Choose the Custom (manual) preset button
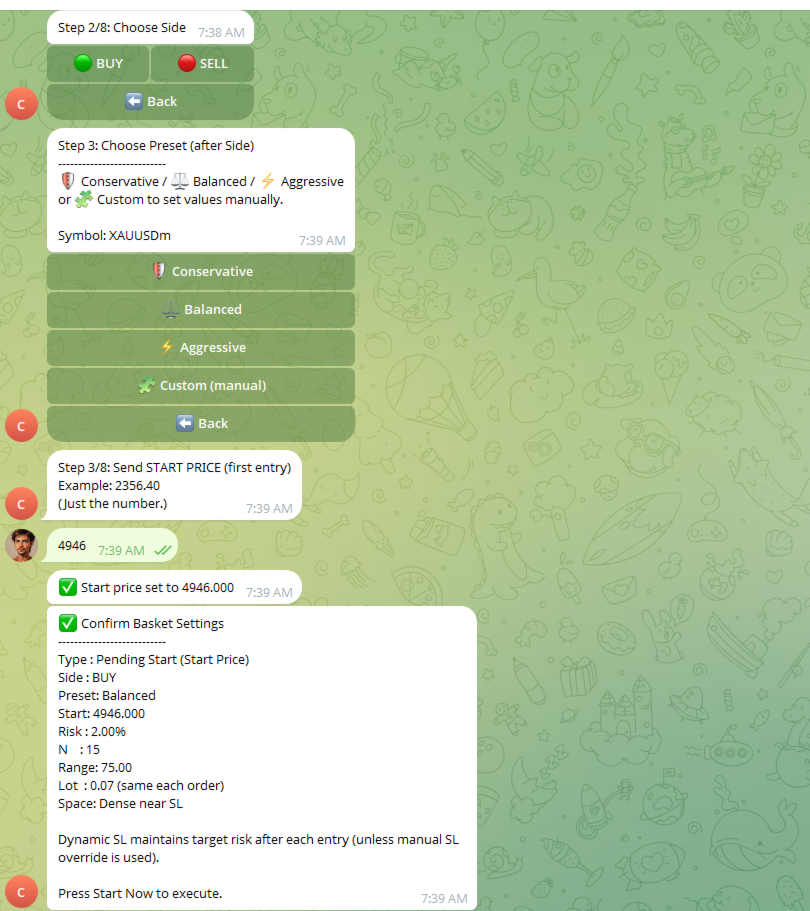Viewport: 810px width, 911px height. (201, 385)
